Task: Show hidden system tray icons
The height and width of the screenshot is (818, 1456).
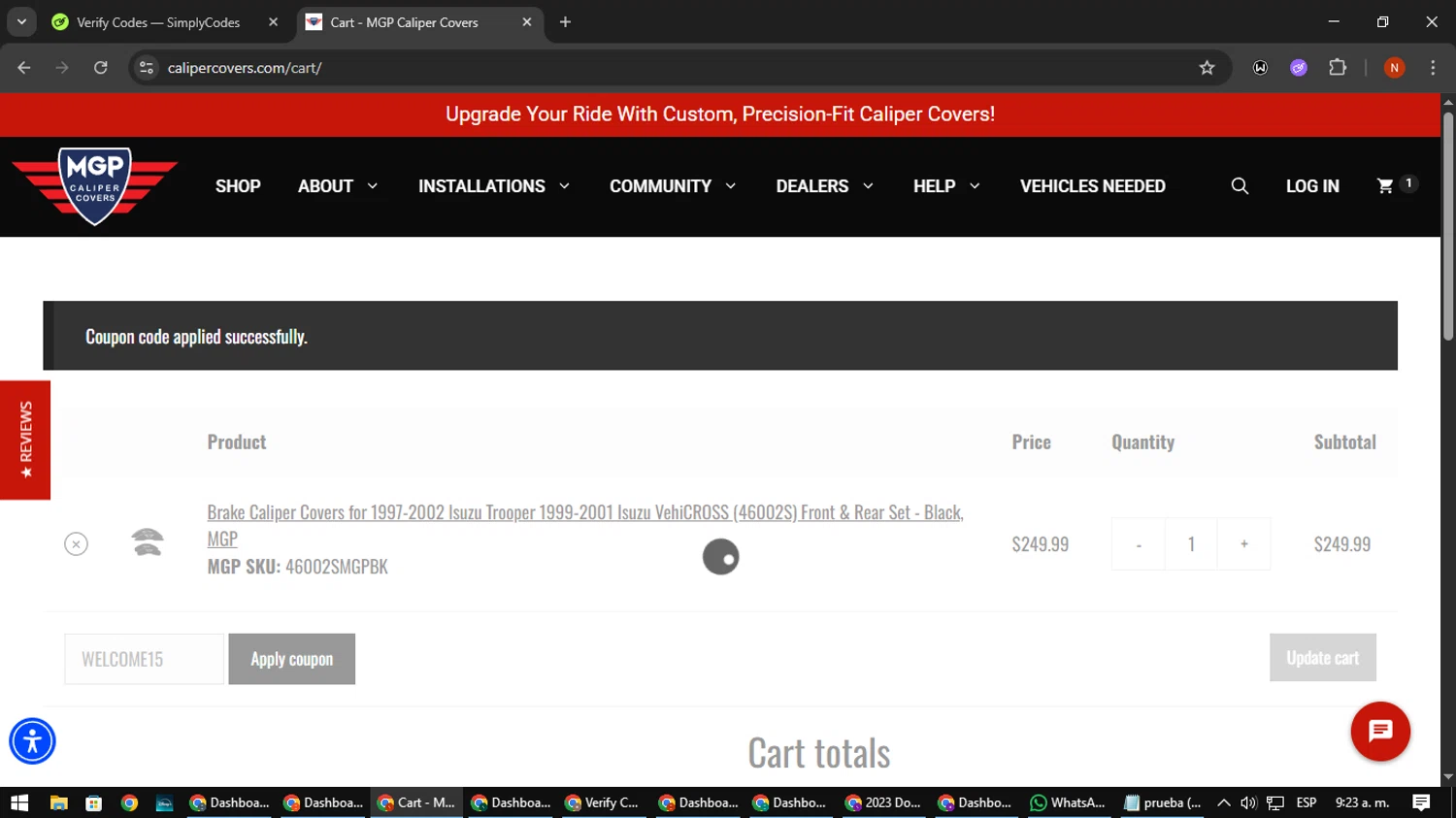Action: pyautogui.click(x=1224, y=802)
